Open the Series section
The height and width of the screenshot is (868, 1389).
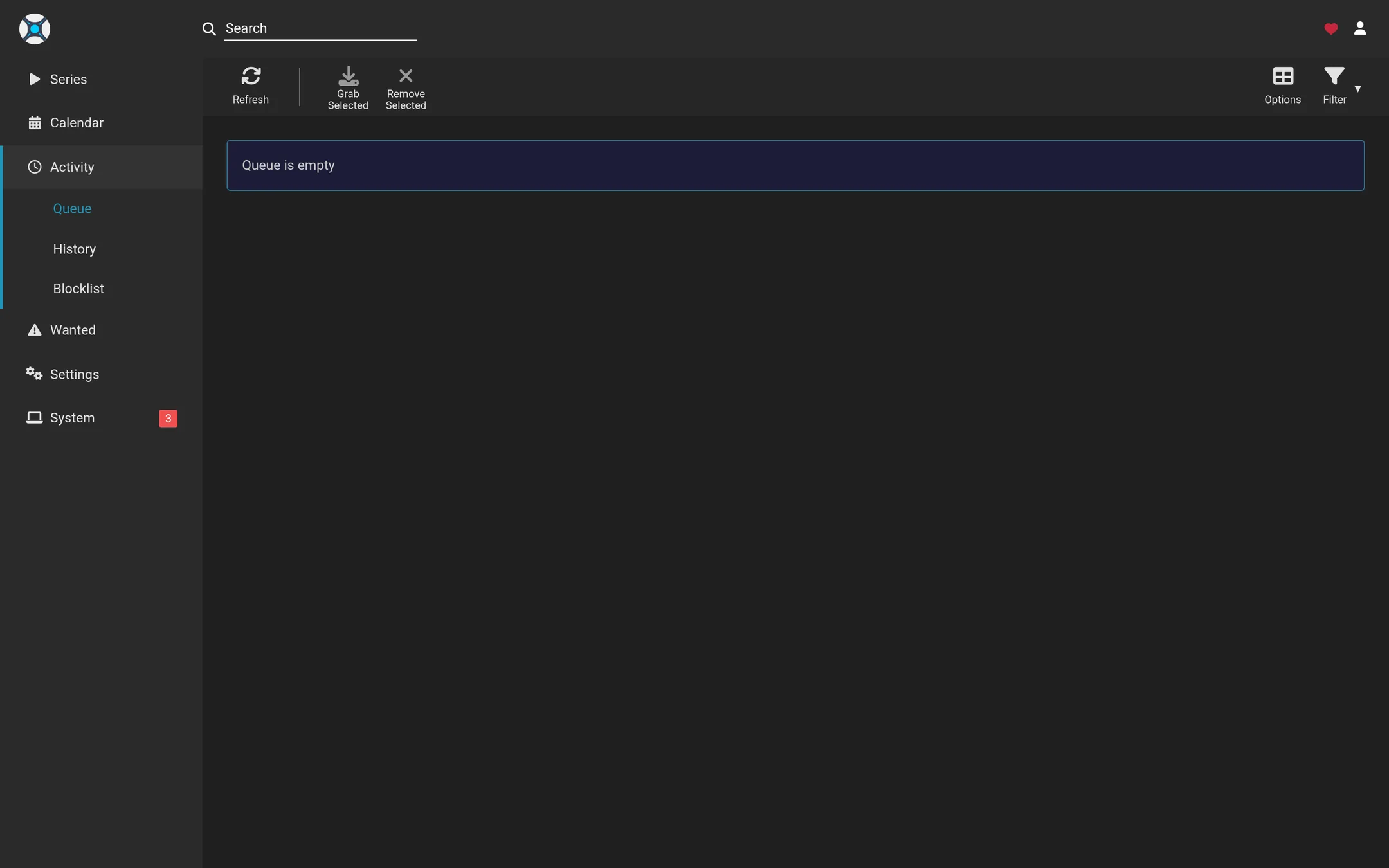(x=102, y=79)
